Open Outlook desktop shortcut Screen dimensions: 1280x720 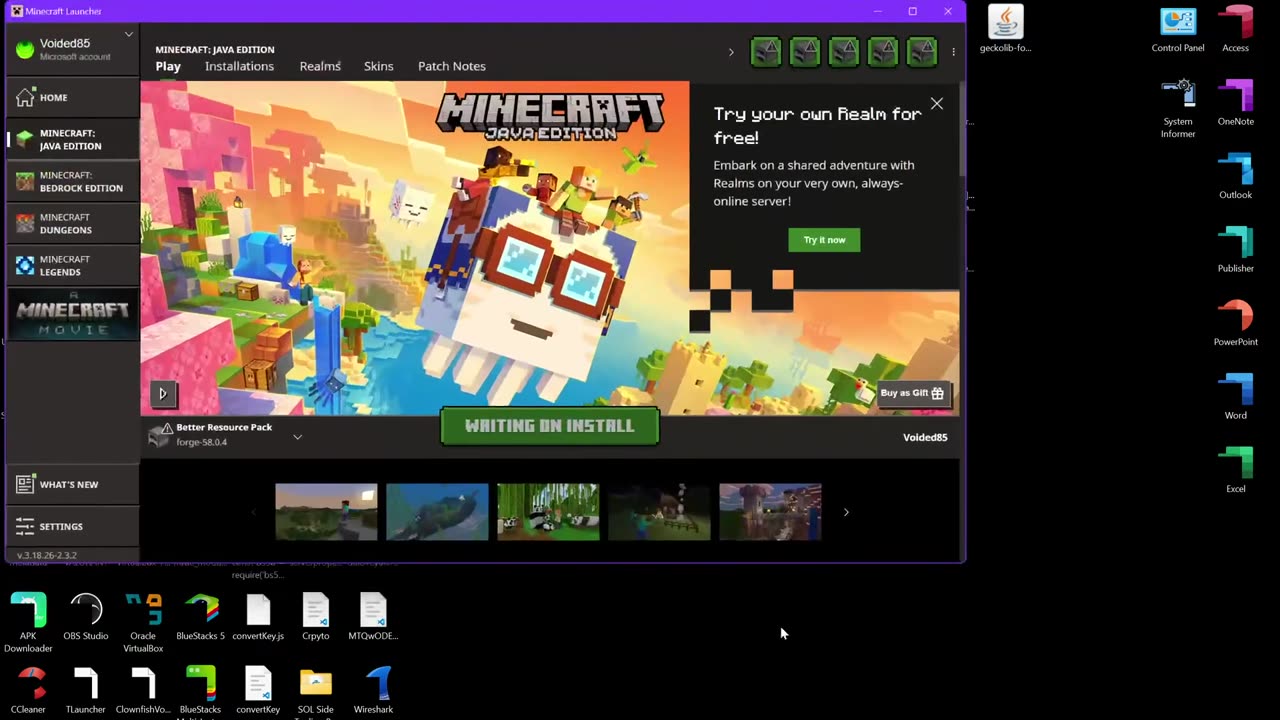tap(1235, 176)
